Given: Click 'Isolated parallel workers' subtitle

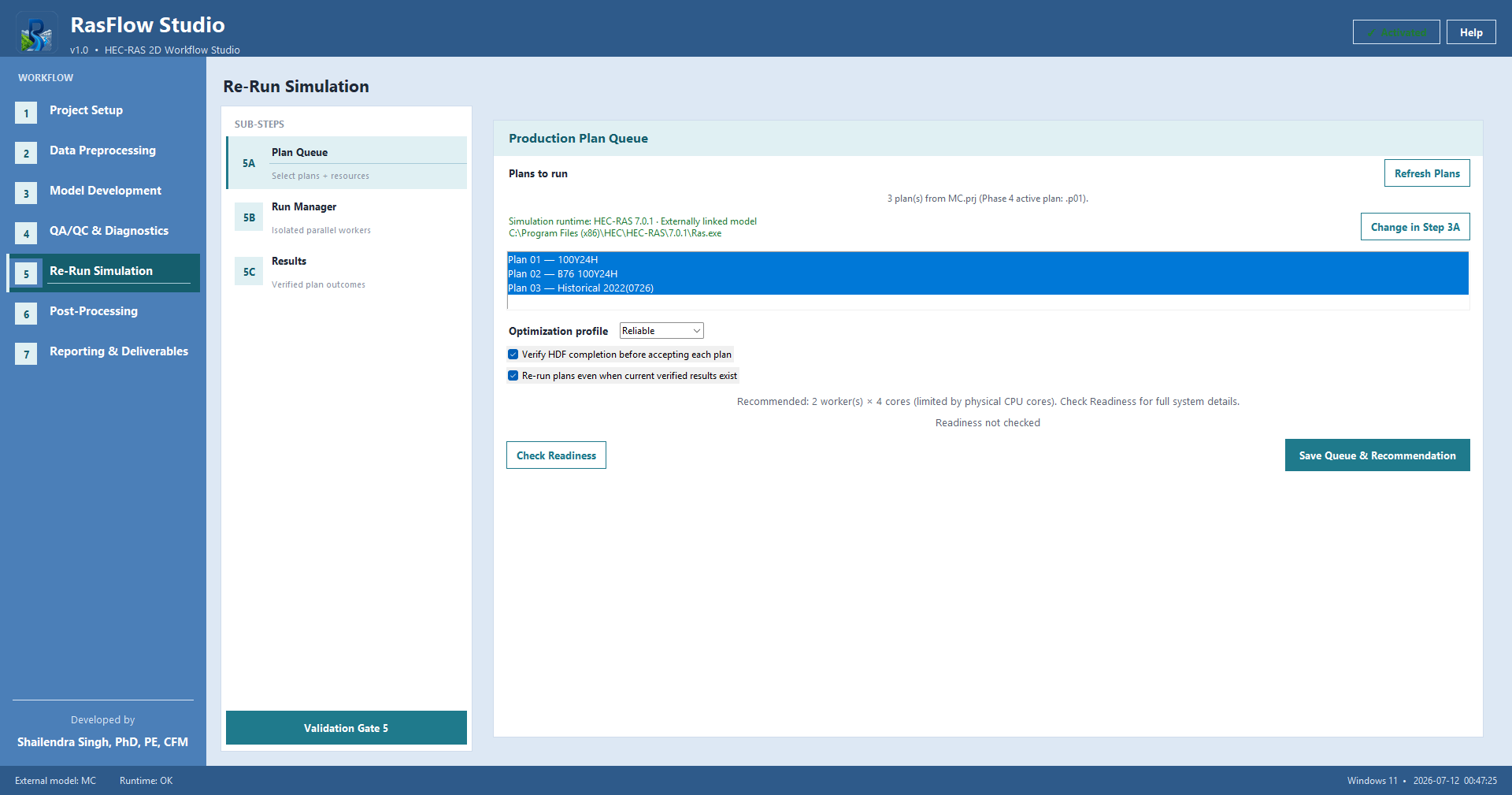Looking at the screenshot, I should pyautogui.click(x=321, y=230).
